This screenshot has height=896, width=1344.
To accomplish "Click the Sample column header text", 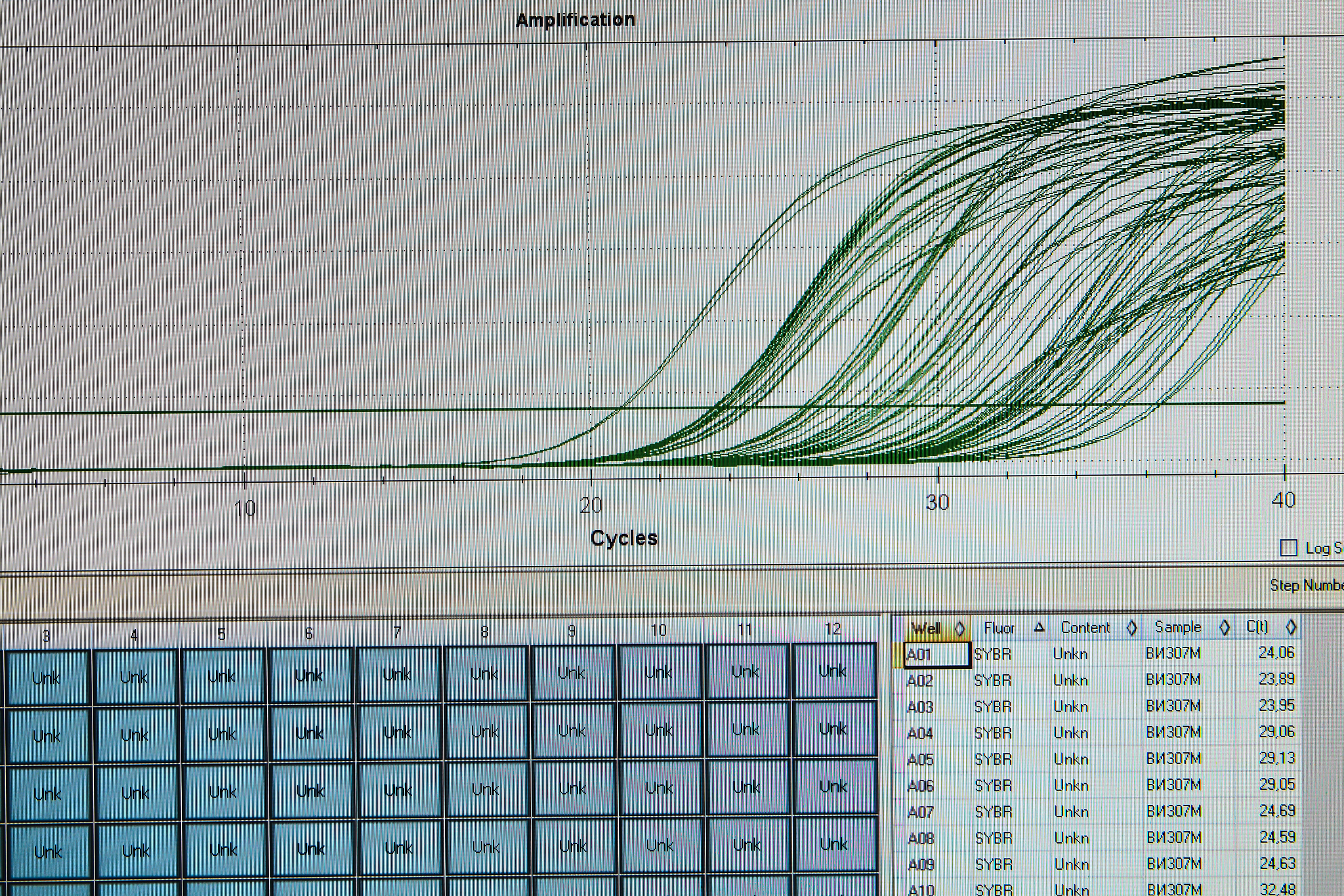I will coord(1178,627).
